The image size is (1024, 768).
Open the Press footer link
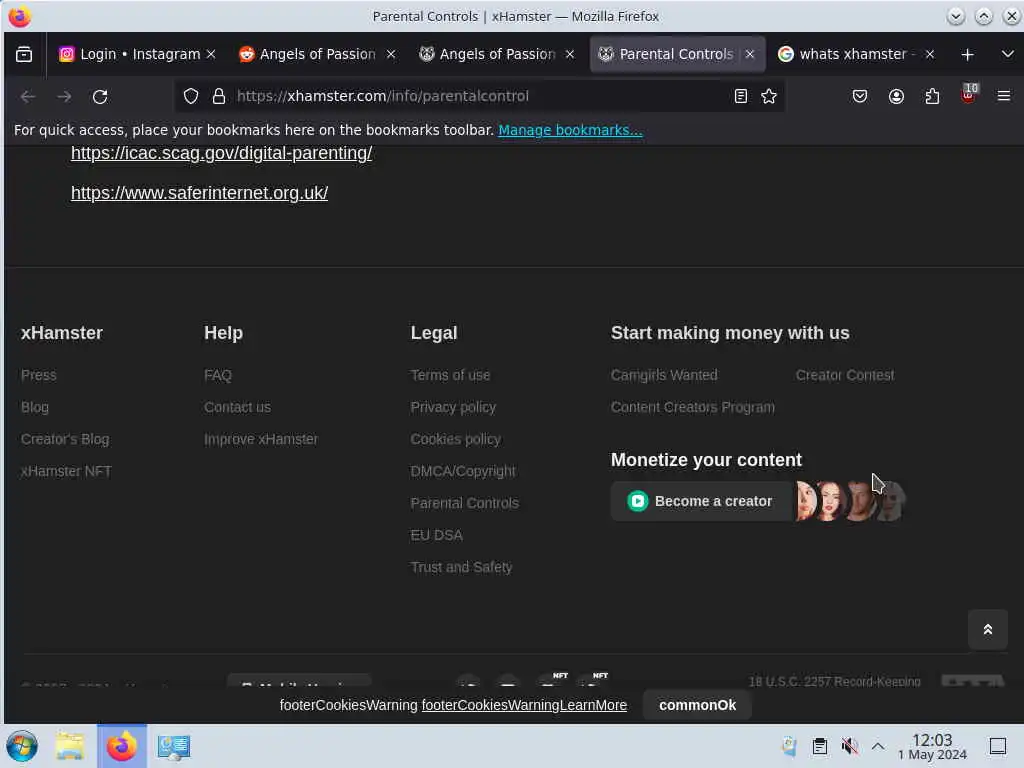39,375
